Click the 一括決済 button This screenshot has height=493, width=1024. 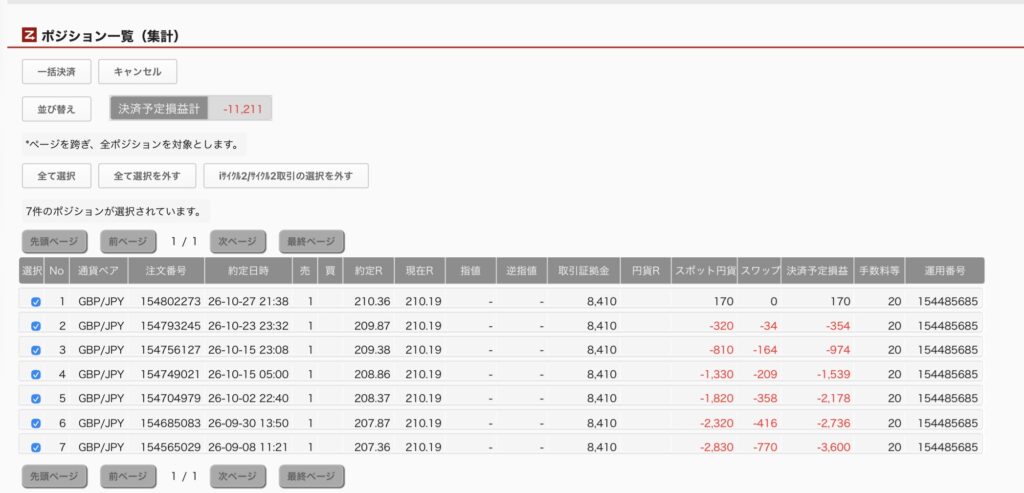56,72
